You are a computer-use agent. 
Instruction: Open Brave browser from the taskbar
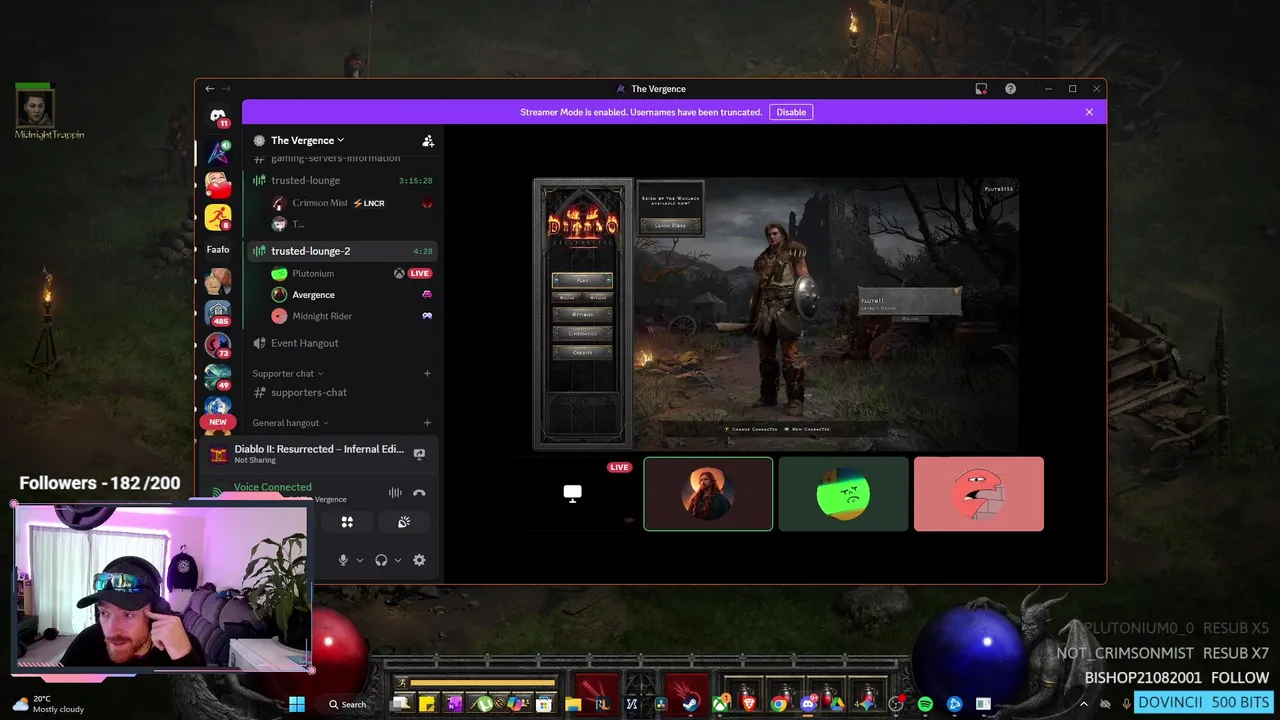(749, 704)
